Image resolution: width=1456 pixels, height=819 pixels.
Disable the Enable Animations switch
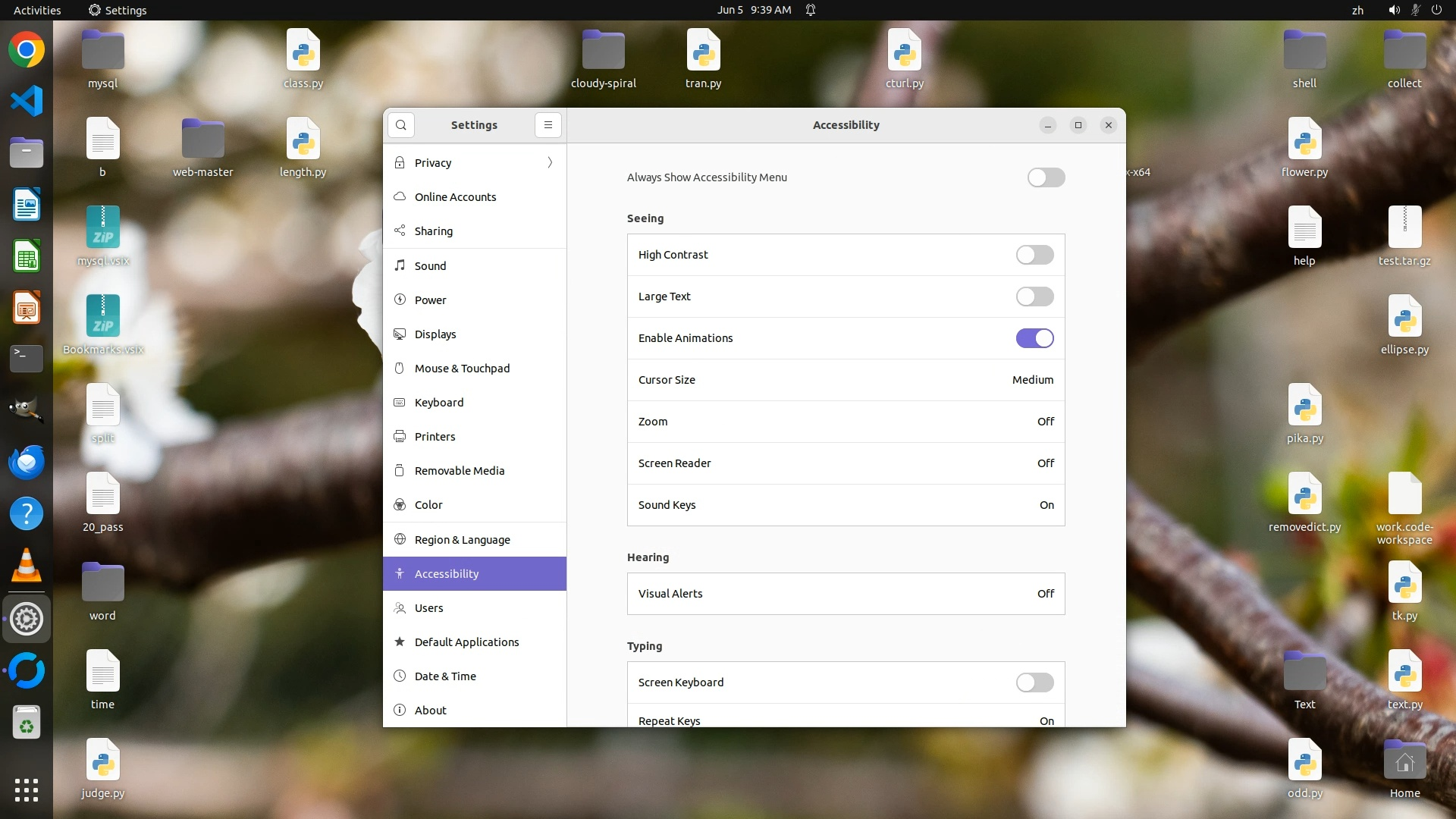[x=1034, y=338]
